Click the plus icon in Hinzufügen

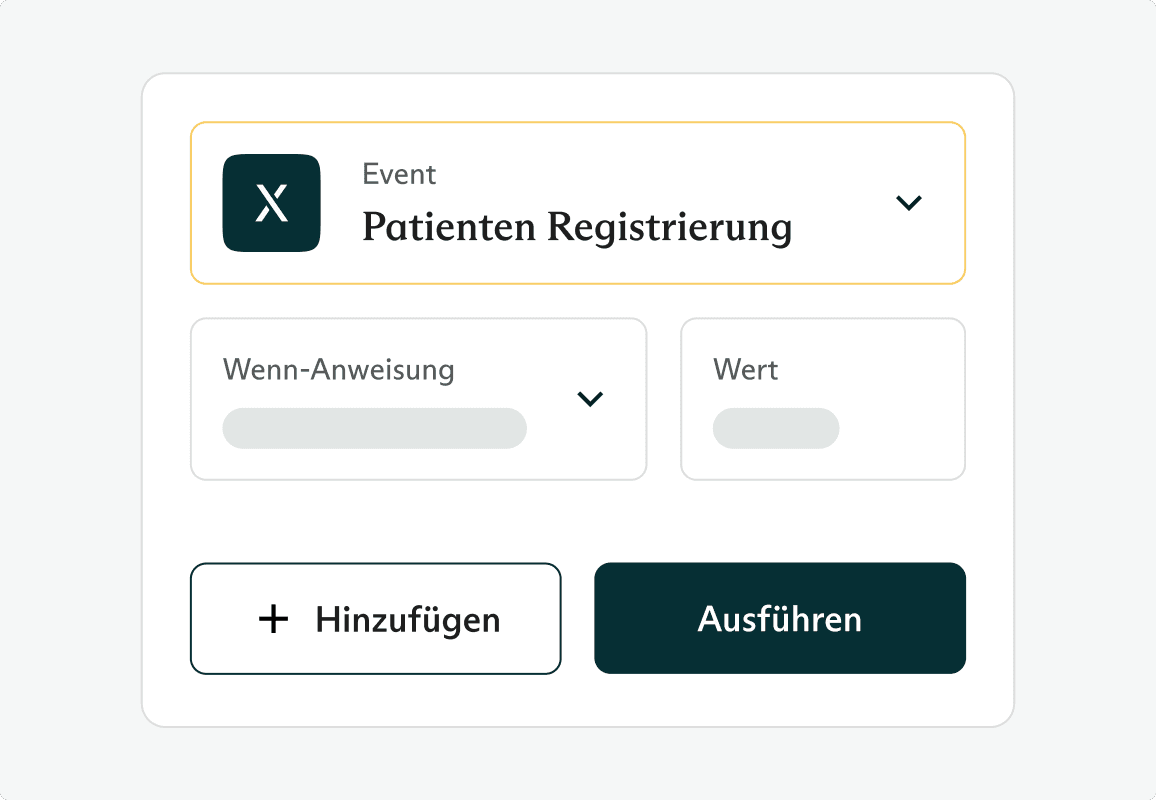tap(273, 619)
